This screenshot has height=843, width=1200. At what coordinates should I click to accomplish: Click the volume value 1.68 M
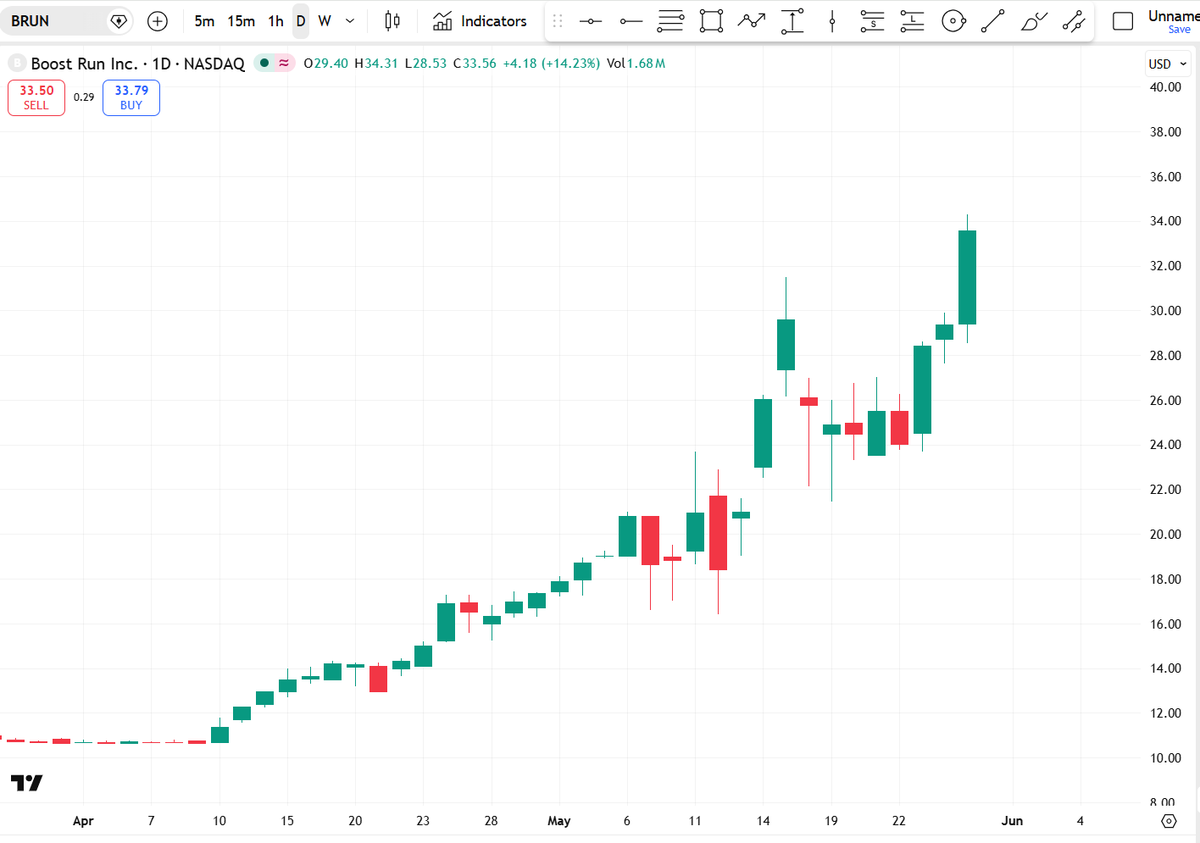point(646,63)
